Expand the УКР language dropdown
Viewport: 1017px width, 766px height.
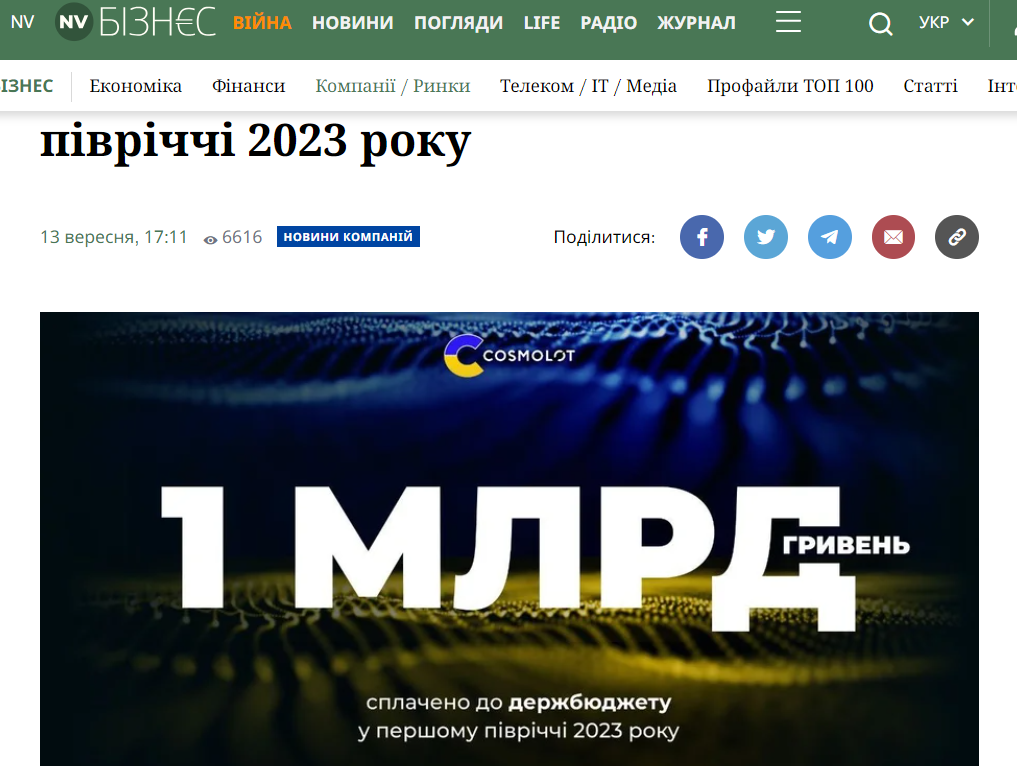click(x=946, y=23)
